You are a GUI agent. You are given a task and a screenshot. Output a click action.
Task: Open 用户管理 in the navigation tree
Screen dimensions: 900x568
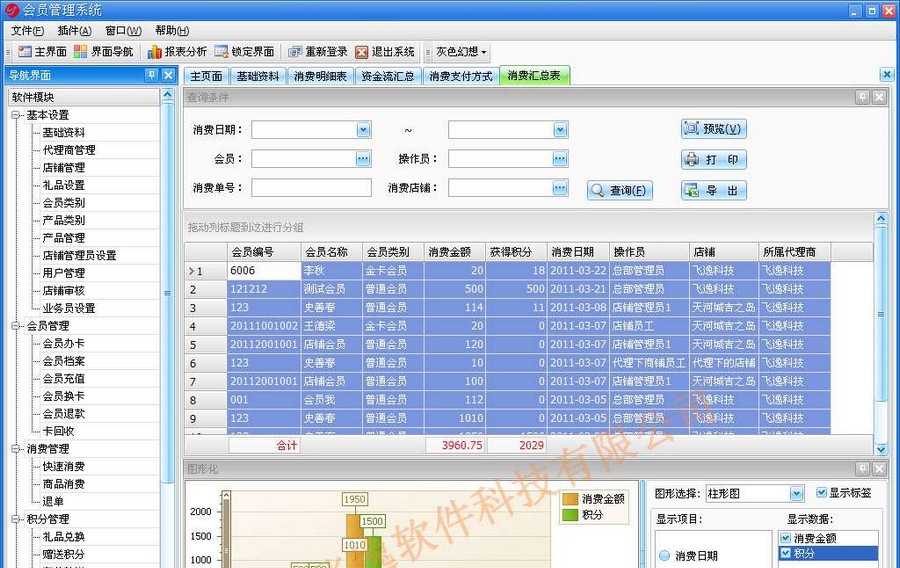(64, 273)
